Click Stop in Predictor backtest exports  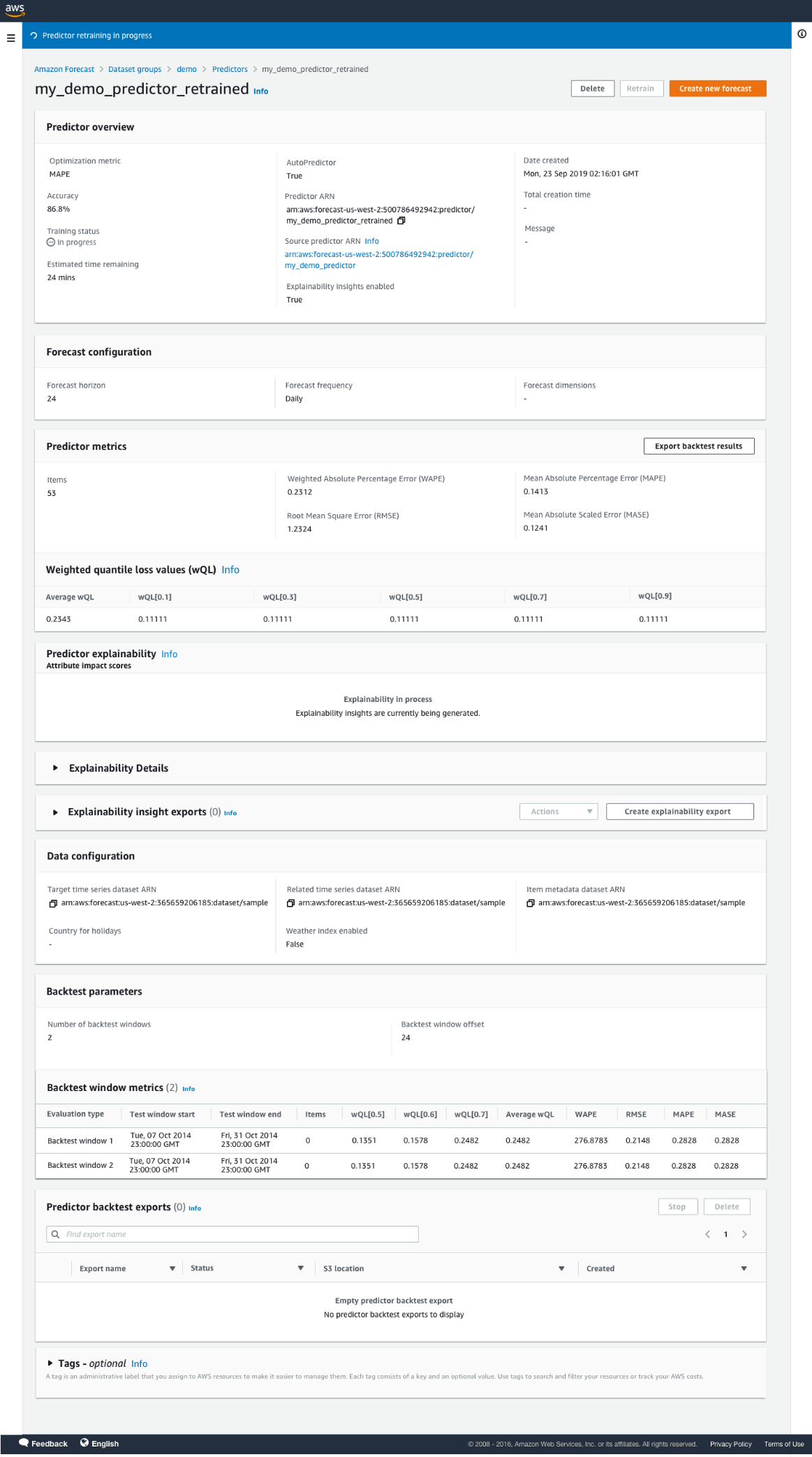point(677,1207)
